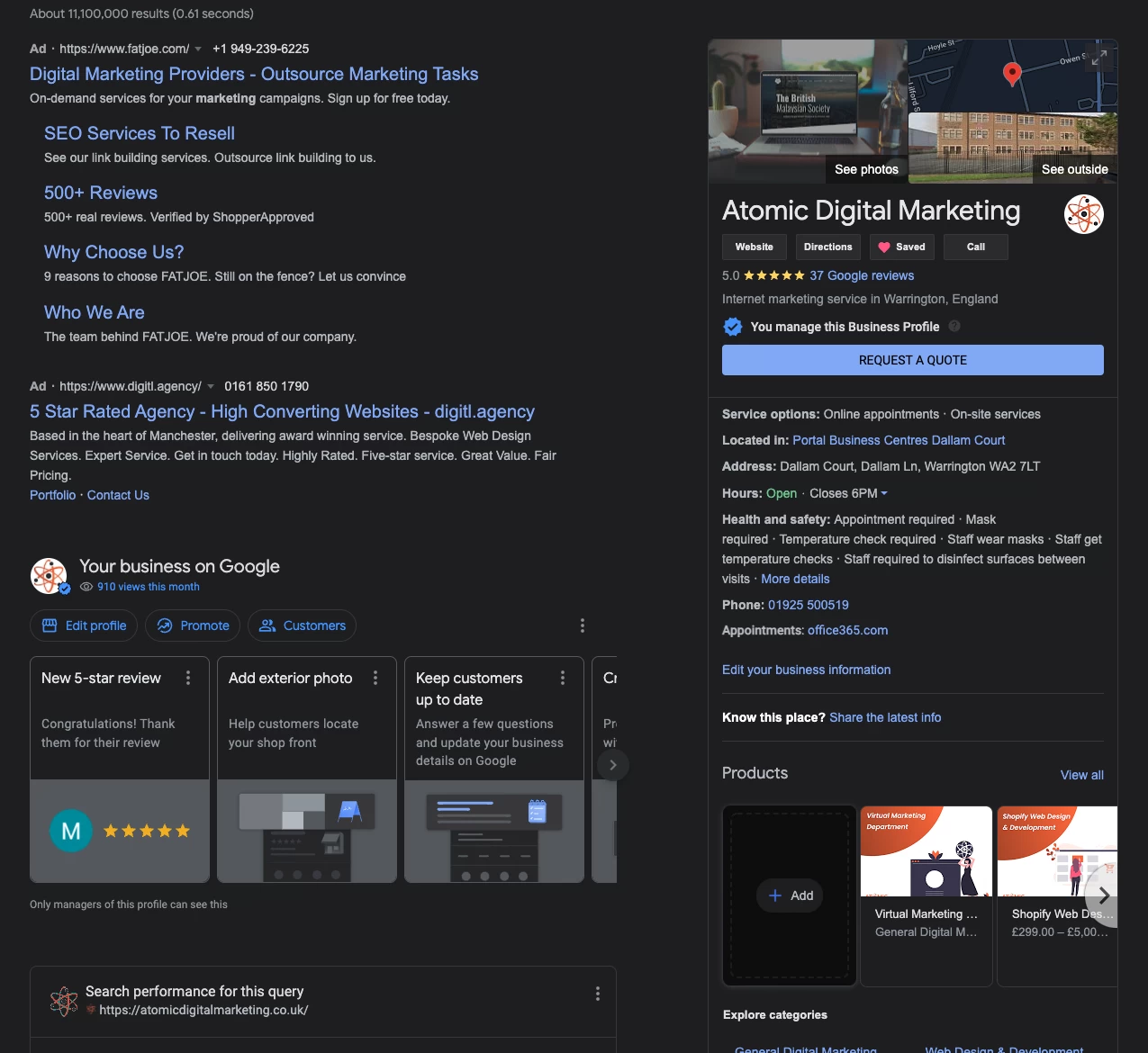Click the Saved heart button
Image resolution: width=1148 pixels, height=1053 pixels.
902,247
